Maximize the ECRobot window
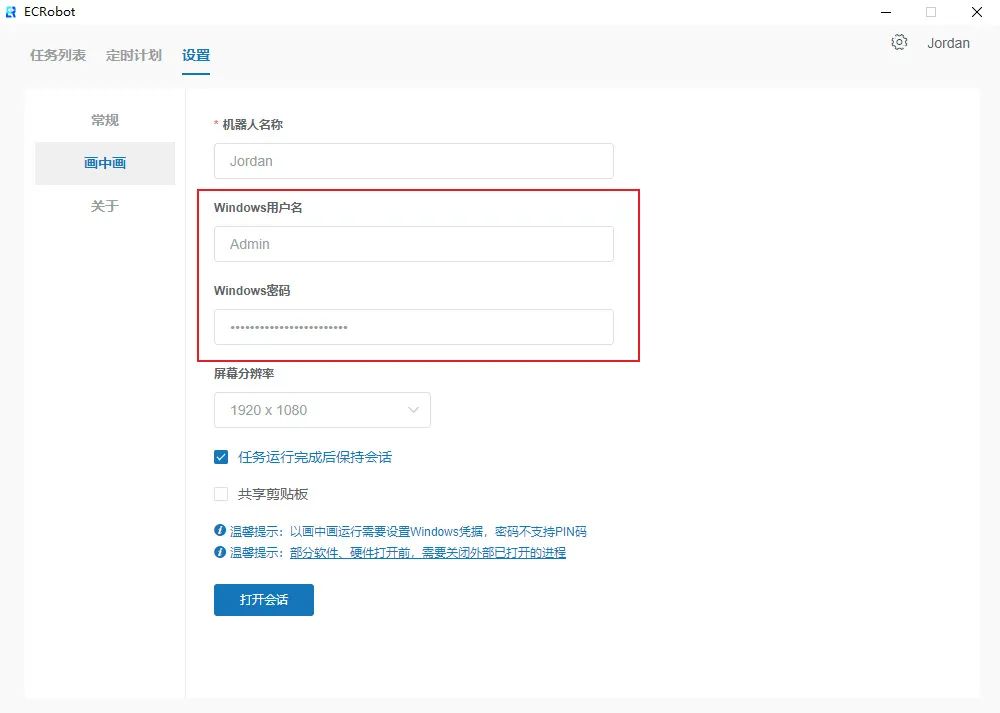 pos(931,12)
